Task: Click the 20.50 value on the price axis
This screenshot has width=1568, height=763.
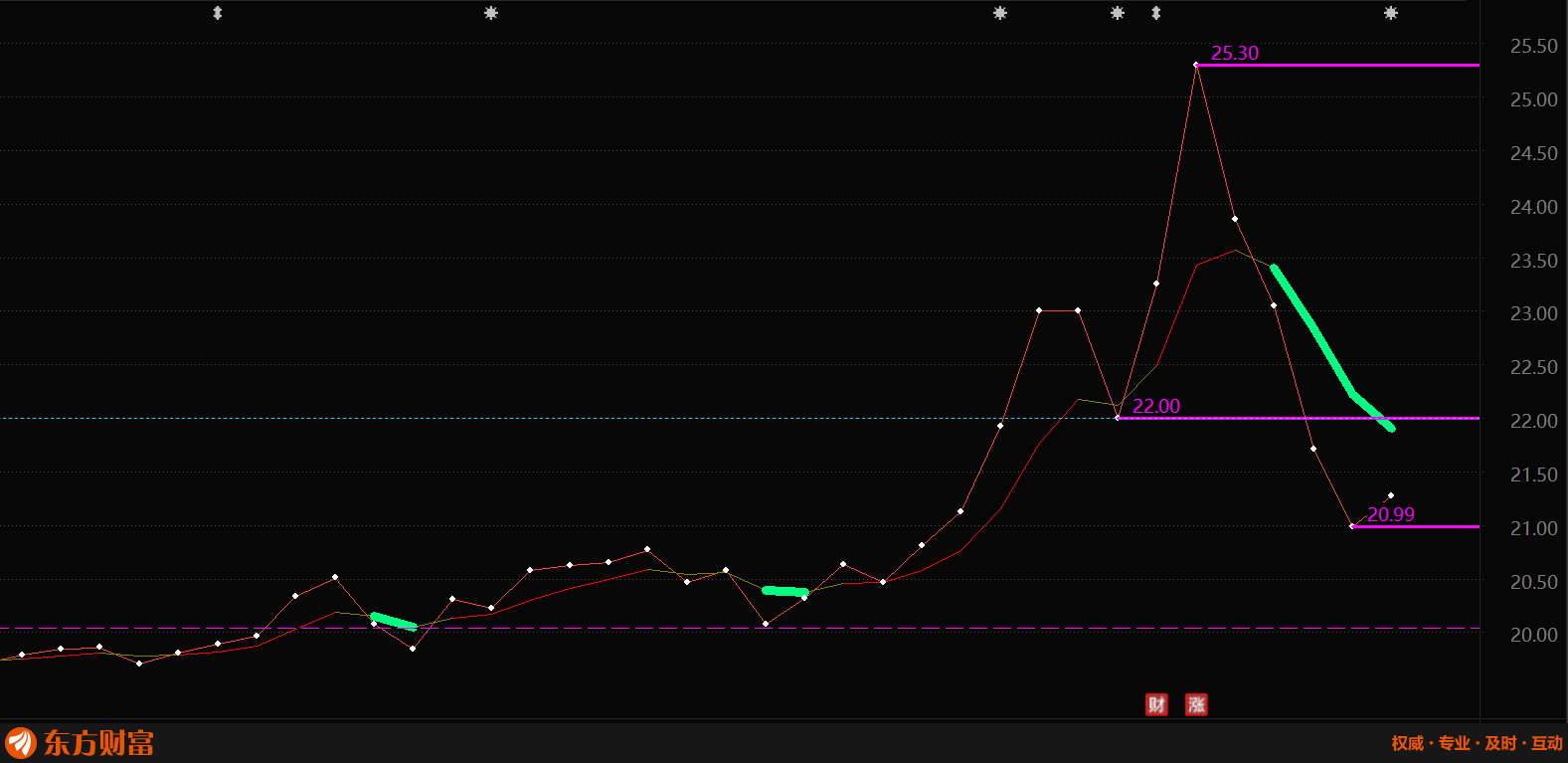Action: [1534, 582]
